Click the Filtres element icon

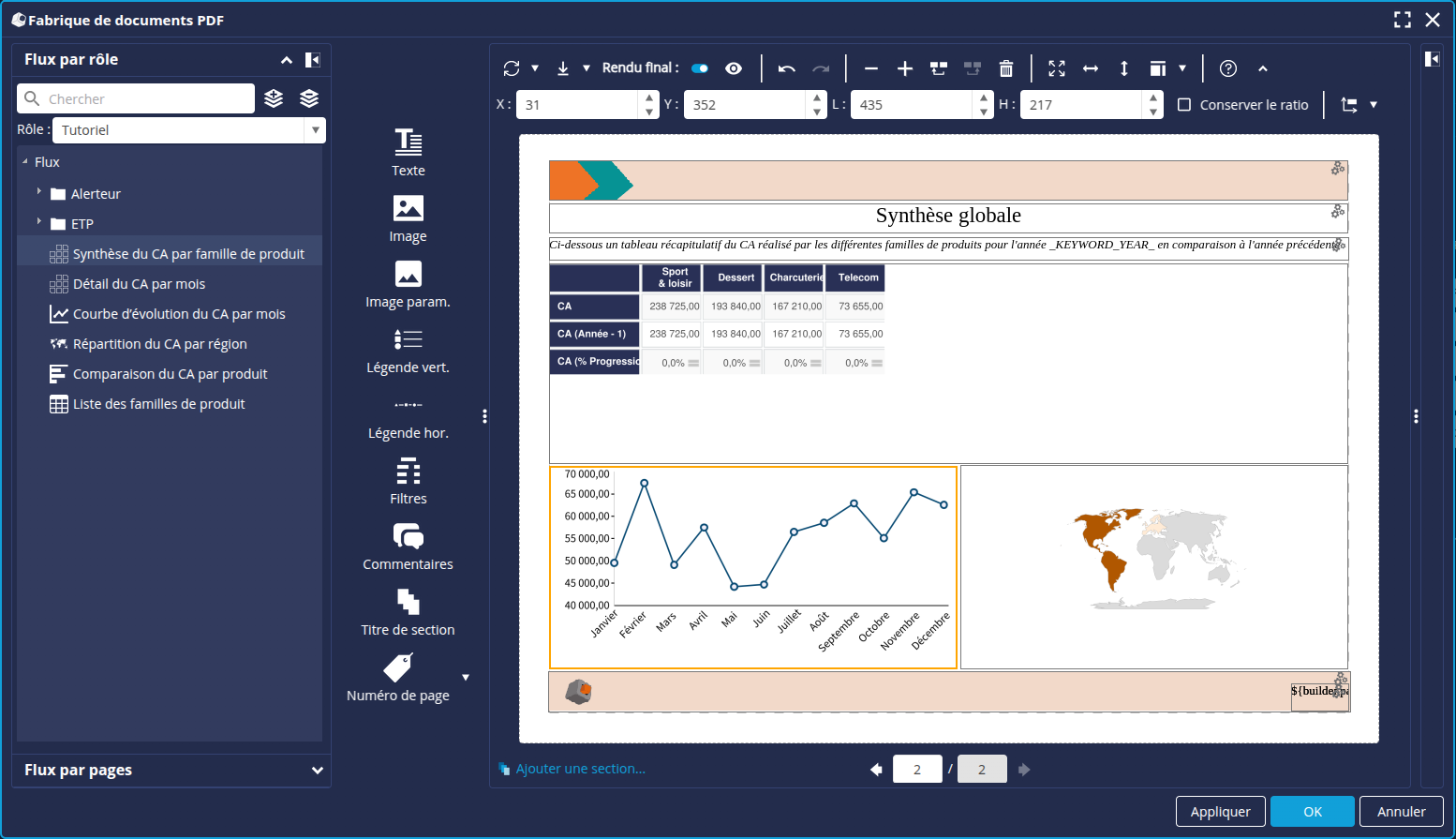408,471
